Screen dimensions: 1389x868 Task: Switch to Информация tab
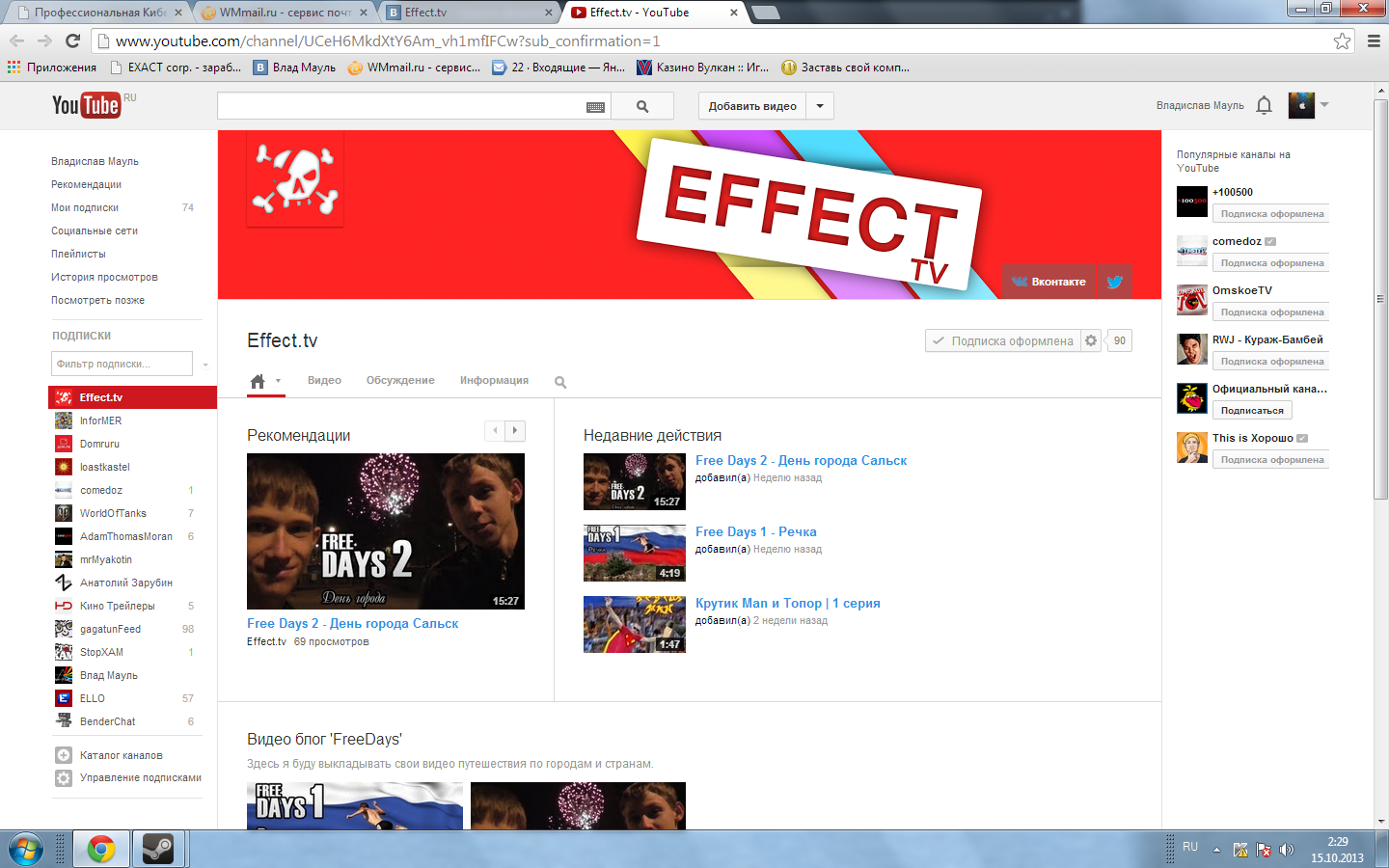coord(494,380)
